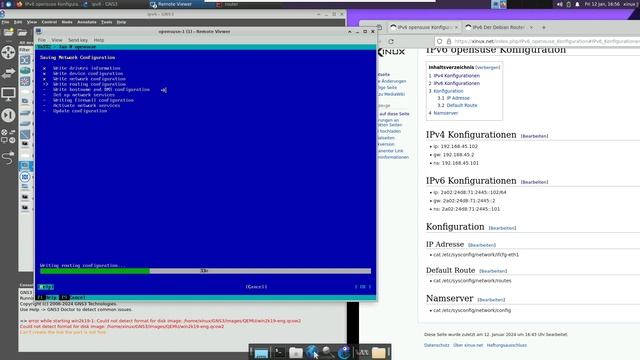Browse security devices category in GNS3 sidebar
The image size is (640, 360).
(x=8, y=115)
